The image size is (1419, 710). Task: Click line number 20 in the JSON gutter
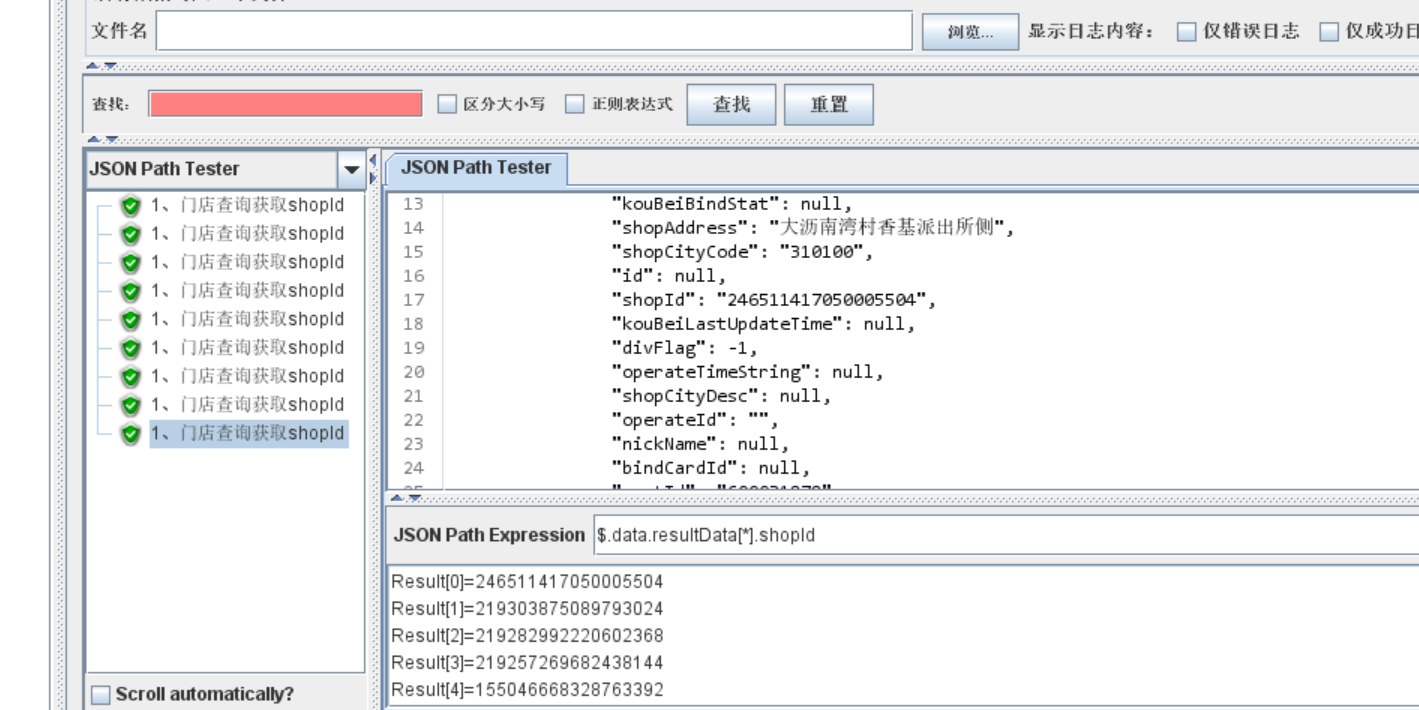[413, 372]
